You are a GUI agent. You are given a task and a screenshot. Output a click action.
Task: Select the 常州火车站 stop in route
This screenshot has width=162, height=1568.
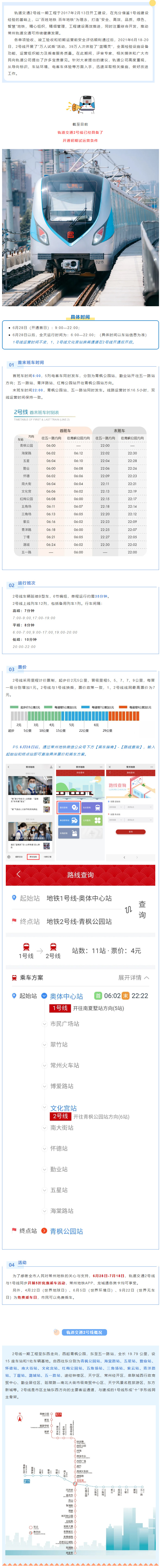pyautogui.click(x=64, y=1065)
